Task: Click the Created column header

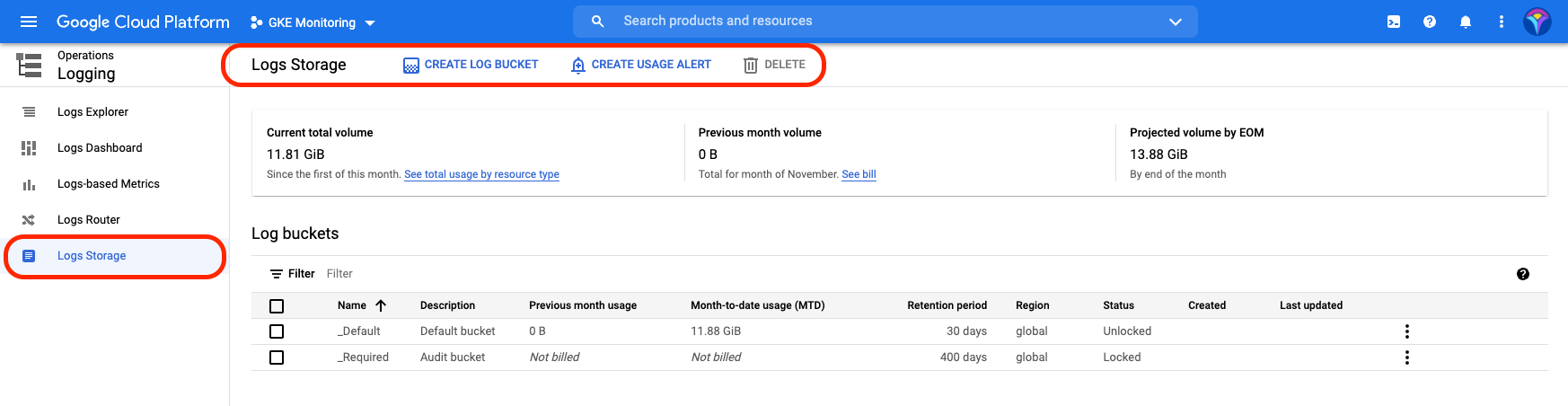Action: [1207, 305]
